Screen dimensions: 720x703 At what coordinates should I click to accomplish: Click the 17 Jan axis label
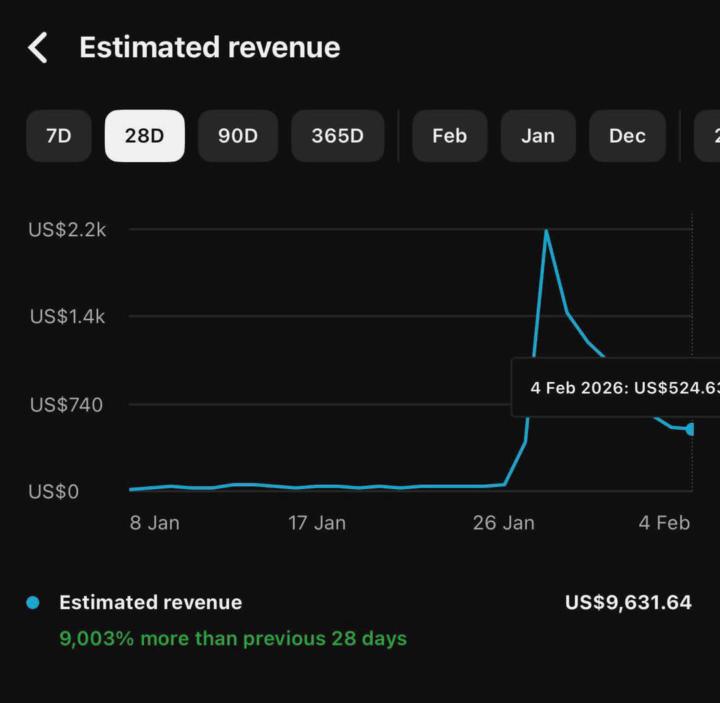coord(317,523)
